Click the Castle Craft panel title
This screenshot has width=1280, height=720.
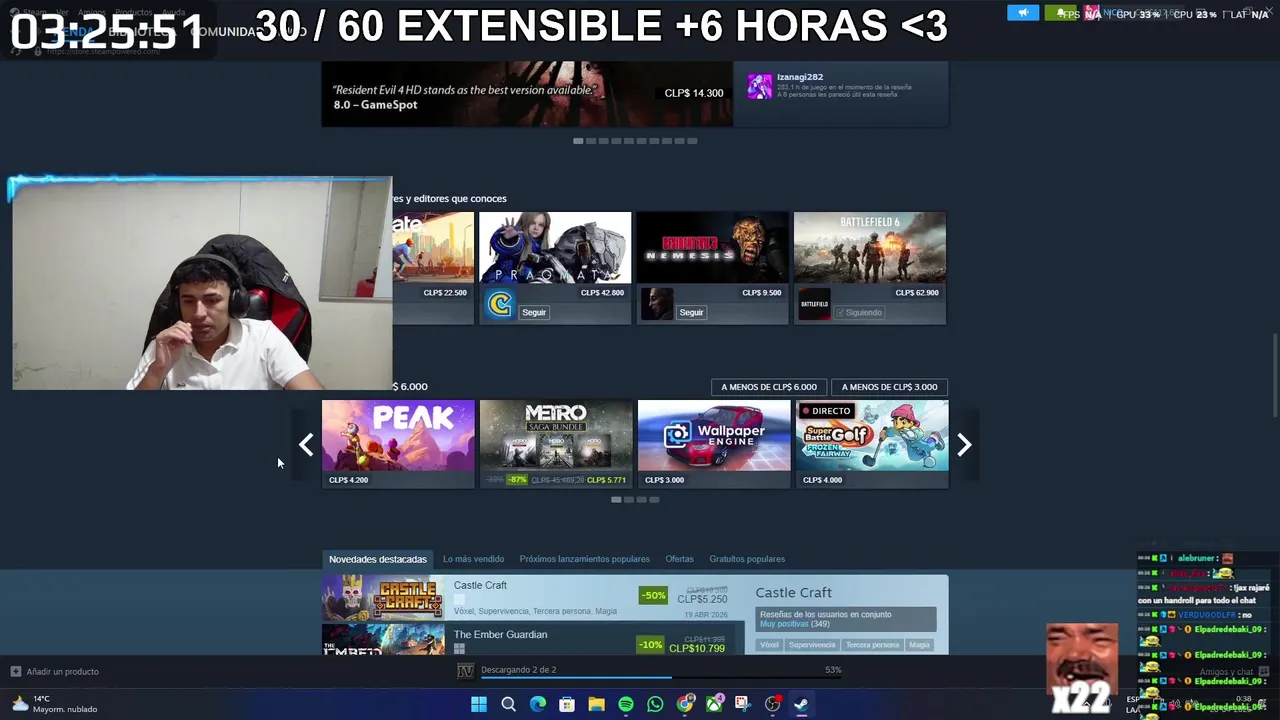coord(794,592)
